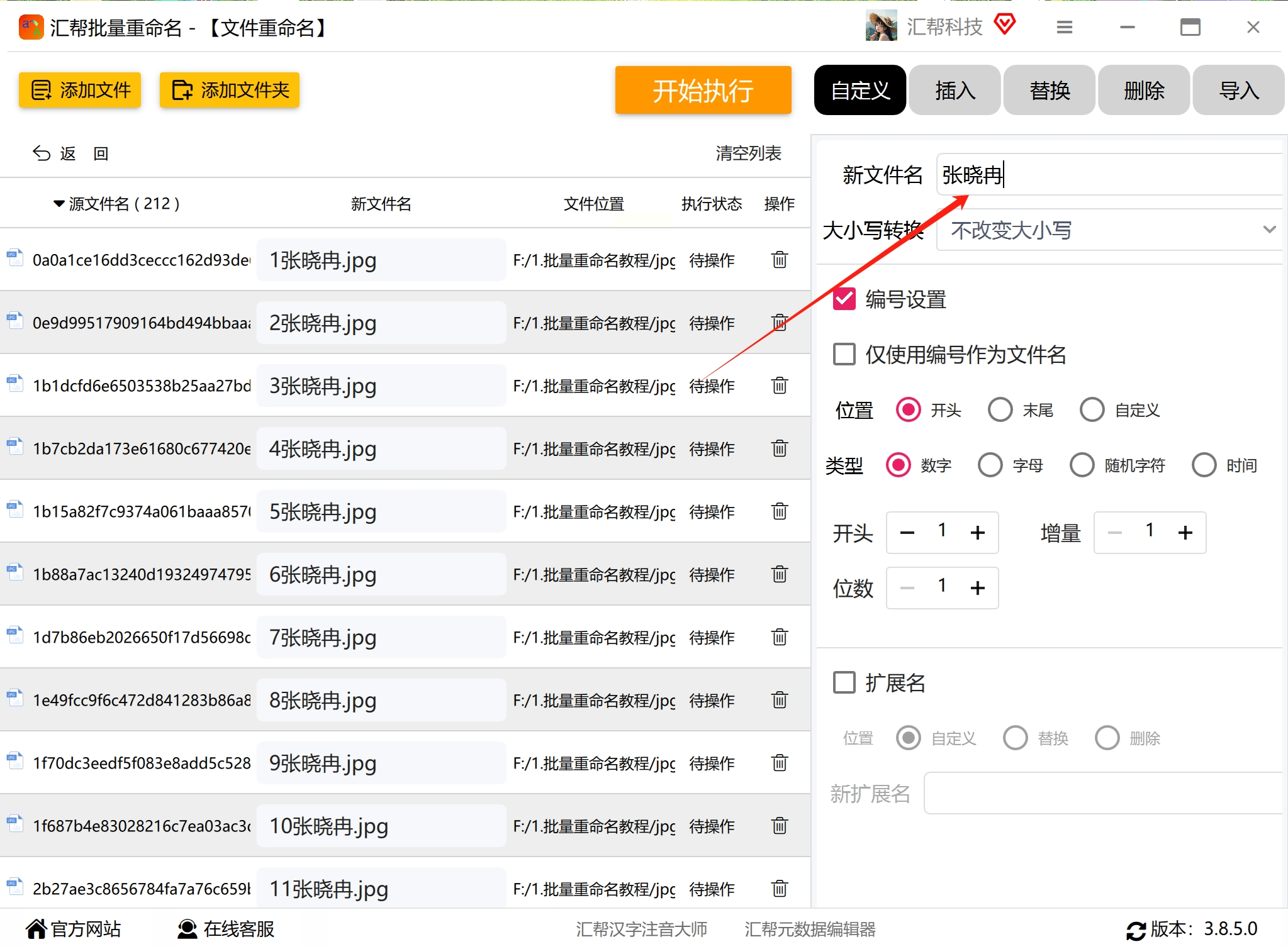Switch to the 替换 tab
1288x949 pixels.
(x=1049, y=91)
